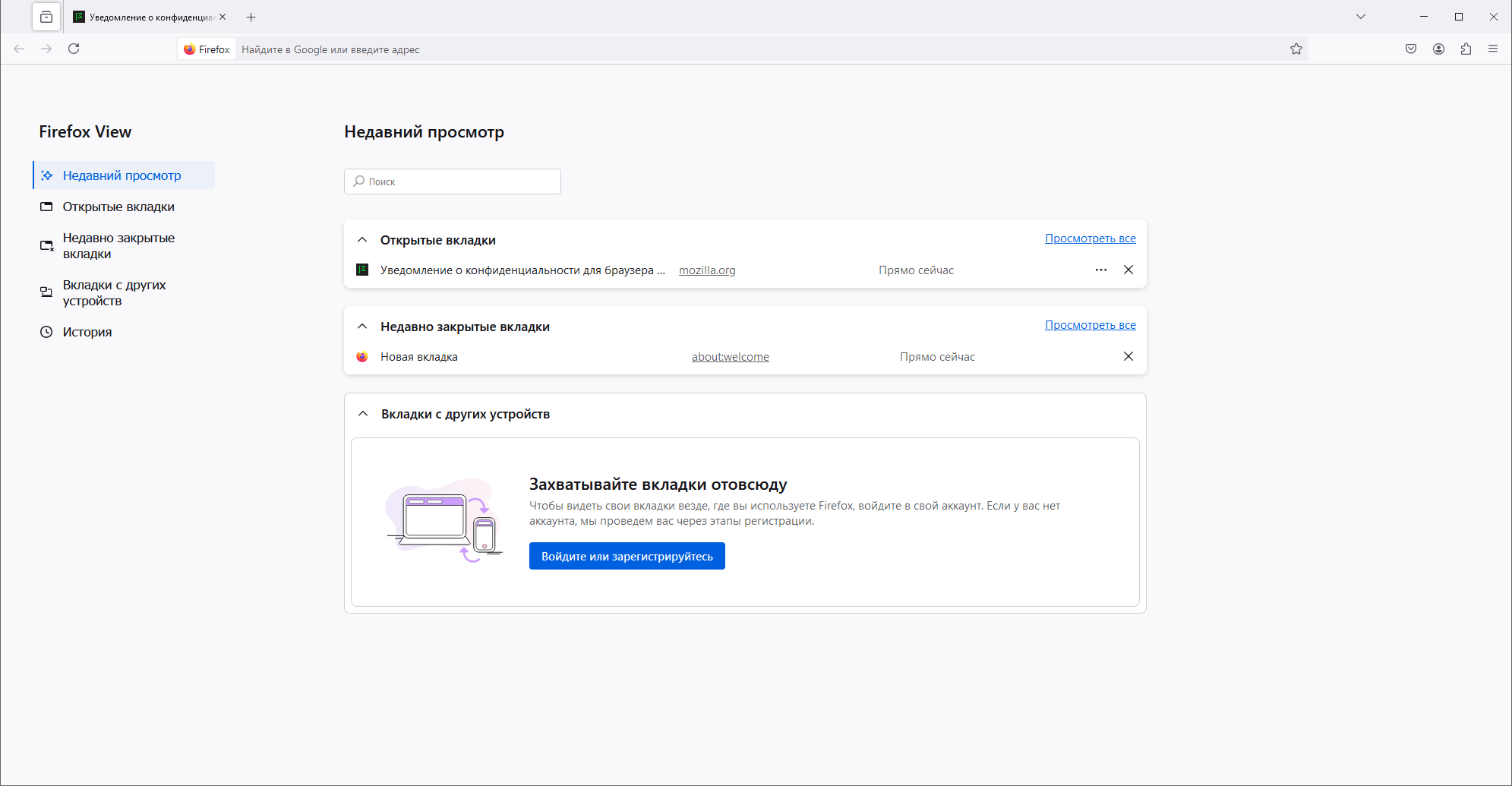This screenshot has width=1512, height=786.
Task: Click the search magnifier icon
Action: [358, 182]
